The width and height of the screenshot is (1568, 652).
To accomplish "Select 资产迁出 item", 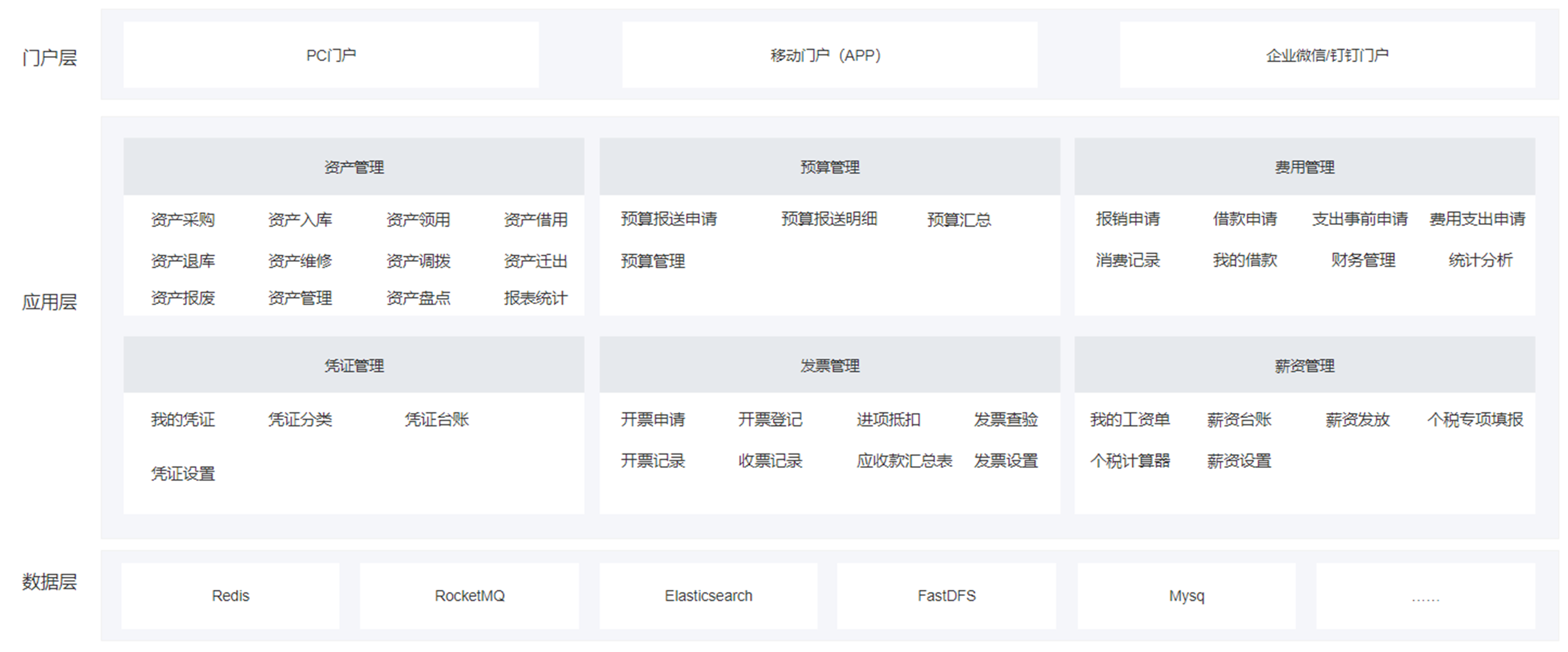I will (536, 261).
